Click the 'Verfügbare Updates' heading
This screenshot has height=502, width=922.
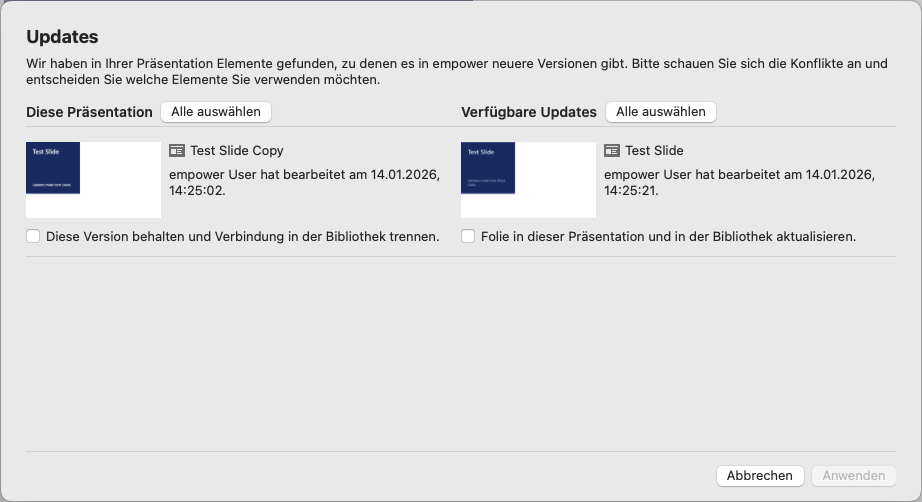pyautogui.click(x=529, y=112)
